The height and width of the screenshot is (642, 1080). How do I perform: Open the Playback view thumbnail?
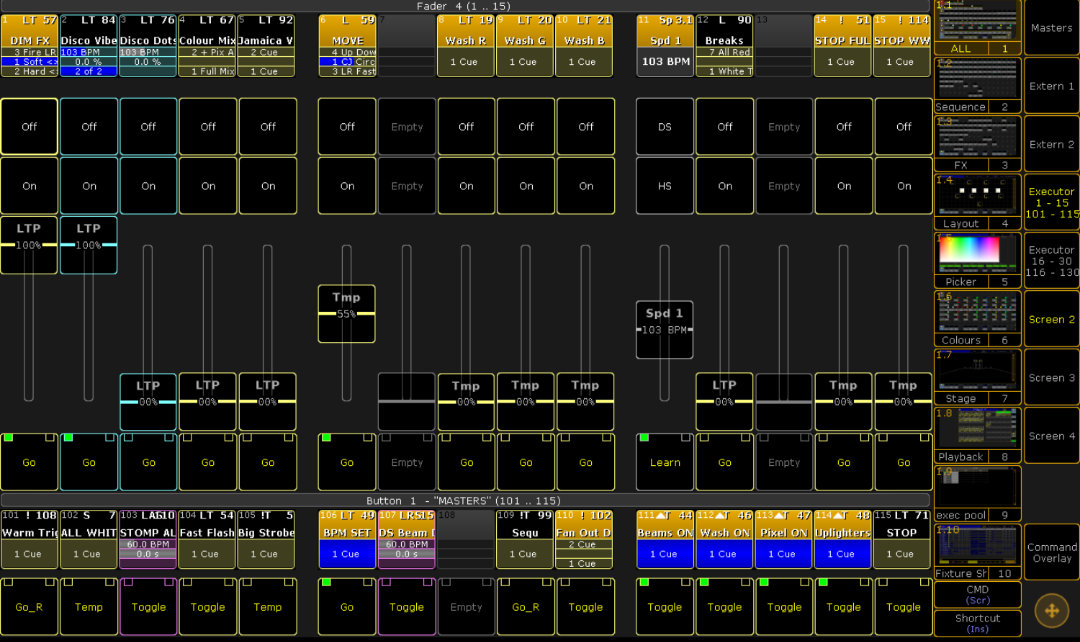(x=977, y=435)
